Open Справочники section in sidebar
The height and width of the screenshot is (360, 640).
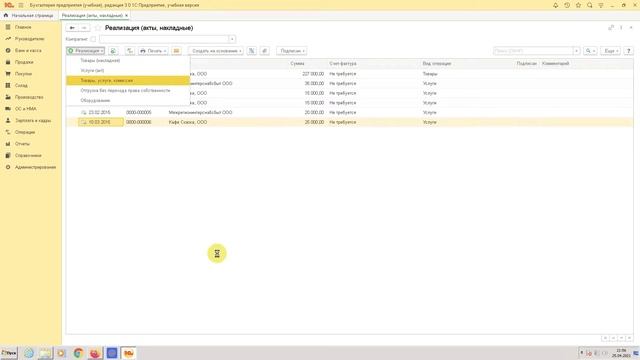28,156
